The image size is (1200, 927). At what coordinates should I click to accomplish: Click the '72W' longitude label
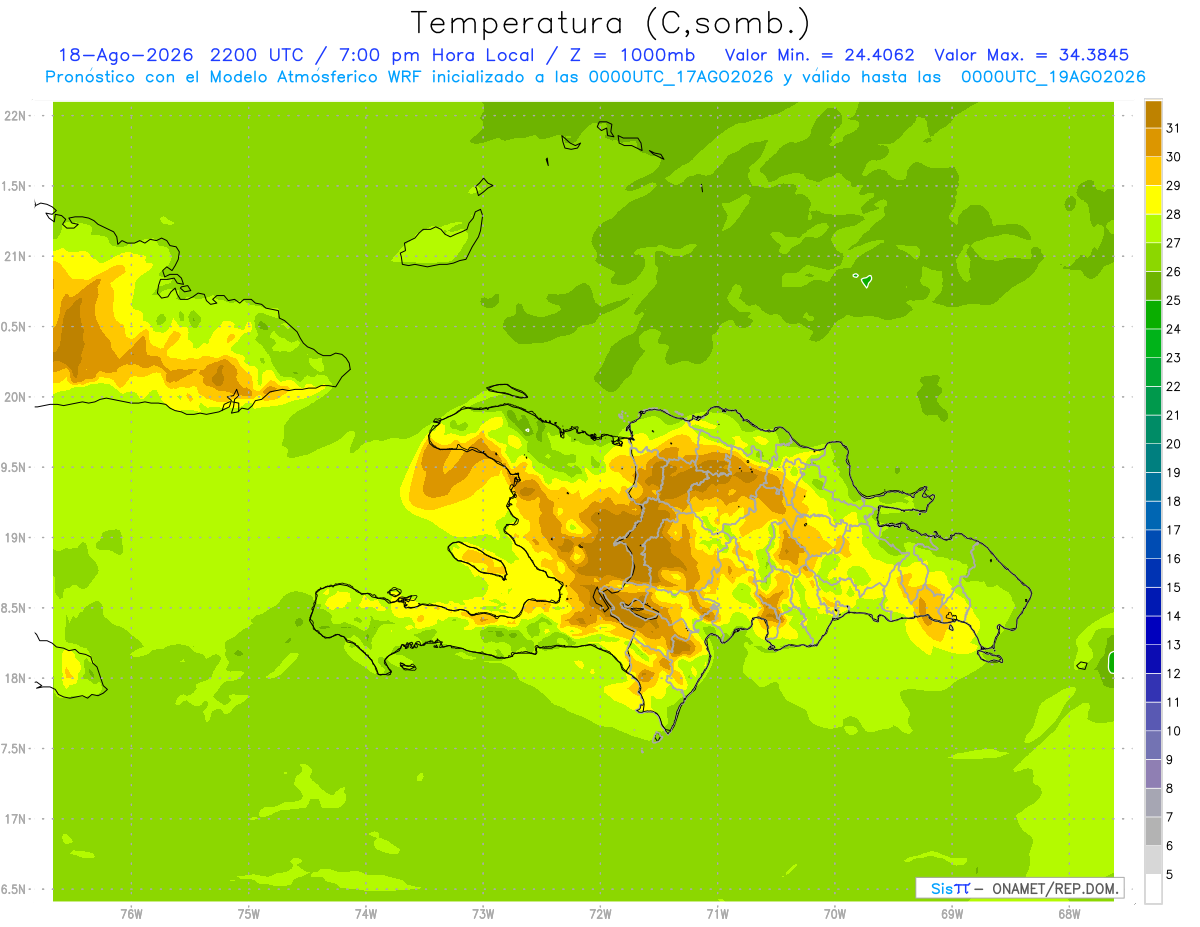600,914
